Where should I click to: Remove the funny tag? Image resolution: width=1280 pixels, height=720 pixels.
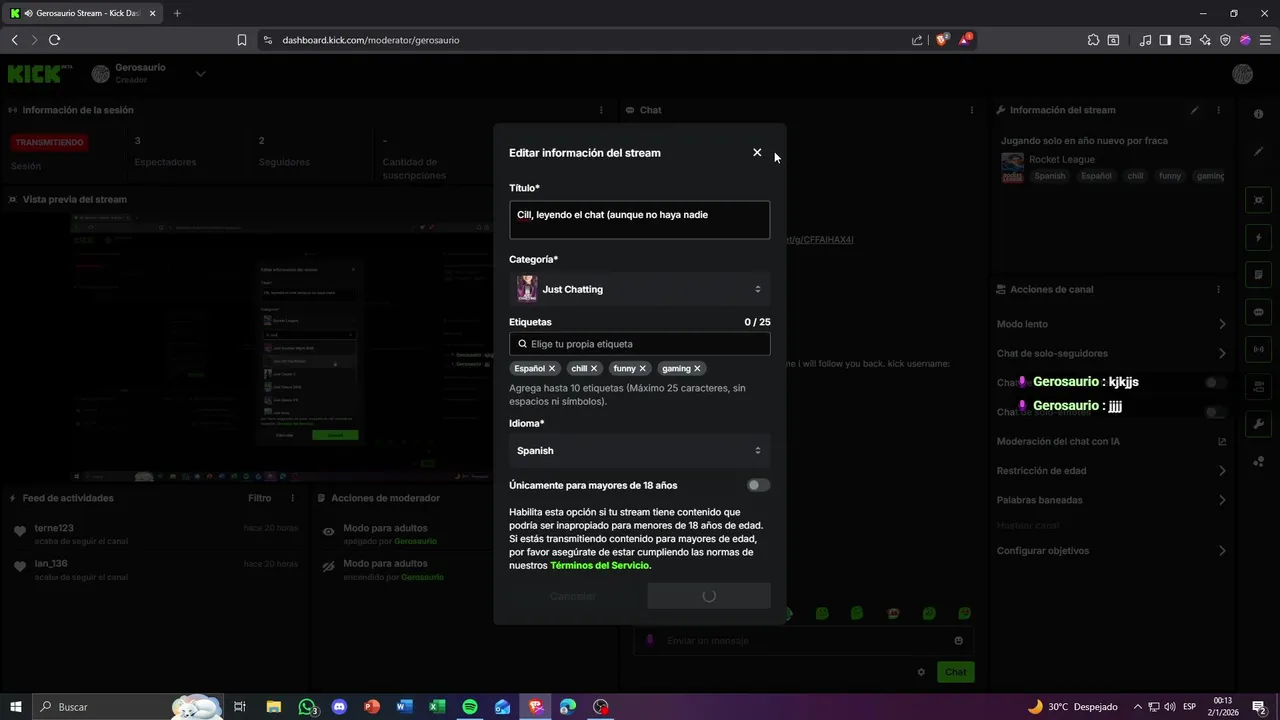pos(643,369)
